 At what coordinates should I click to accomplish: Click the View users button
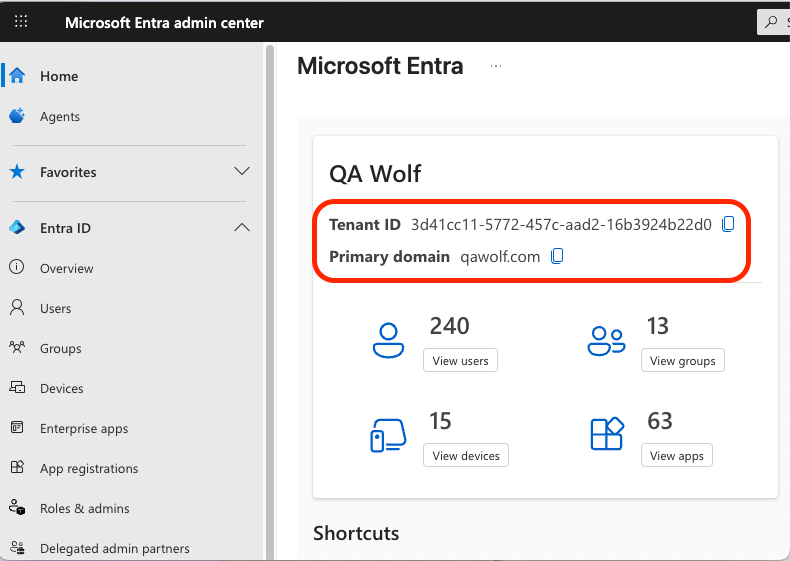(x=460, y=360)
